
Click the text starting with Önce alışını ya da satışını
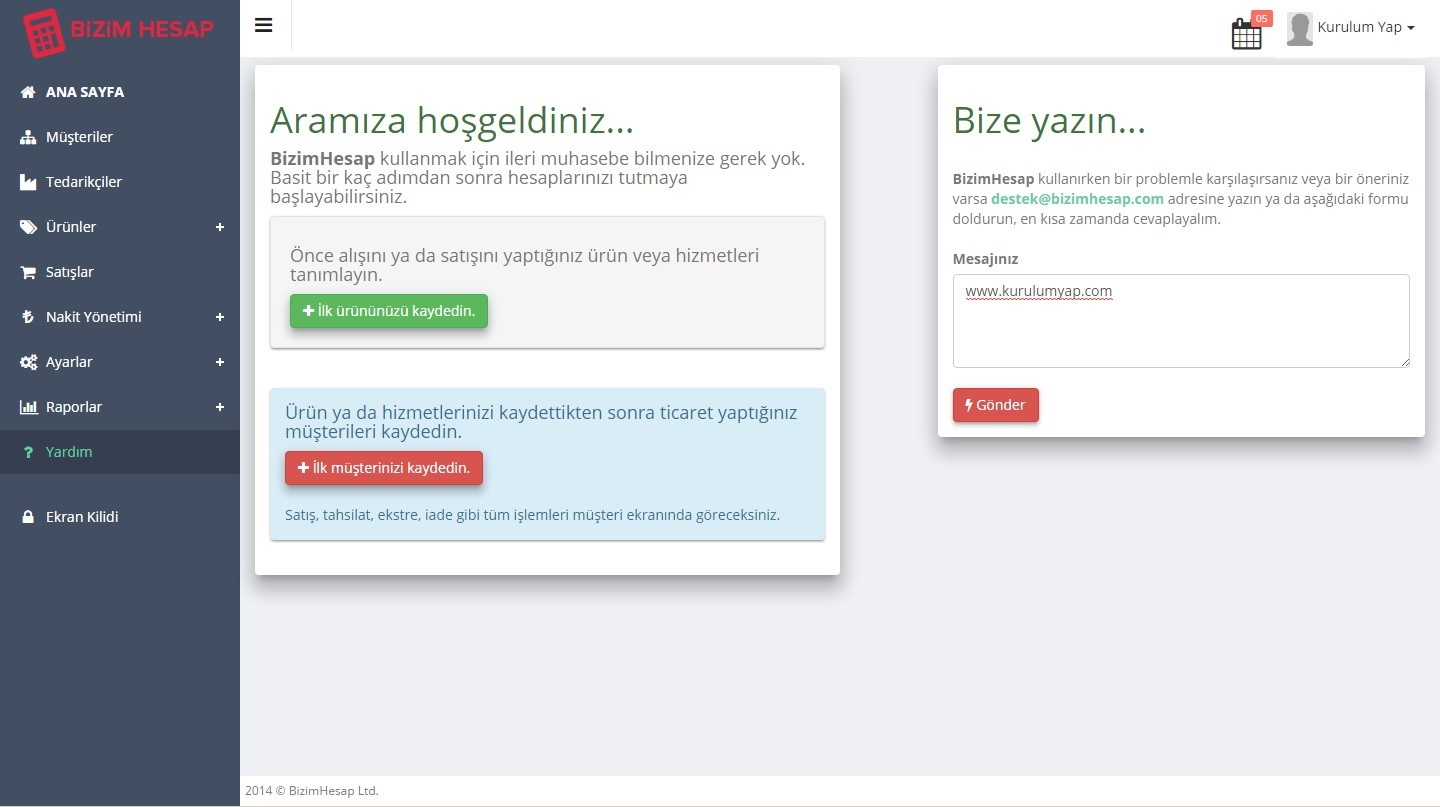pos(524,265)
